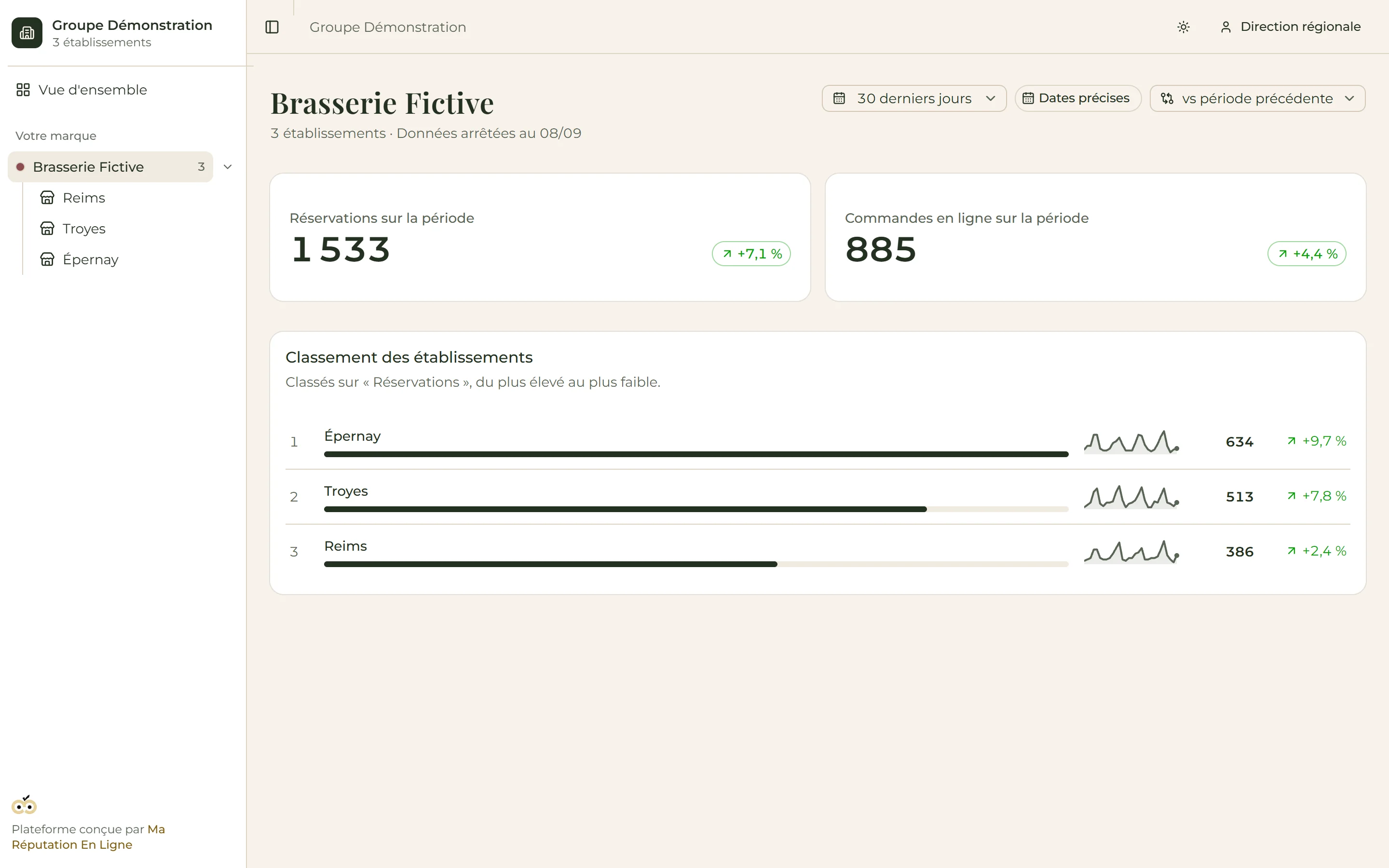Open the Direction régionale user menu
This screenshot has width=1389, height=868.
pyautogui.click(x=1290, y=27)
